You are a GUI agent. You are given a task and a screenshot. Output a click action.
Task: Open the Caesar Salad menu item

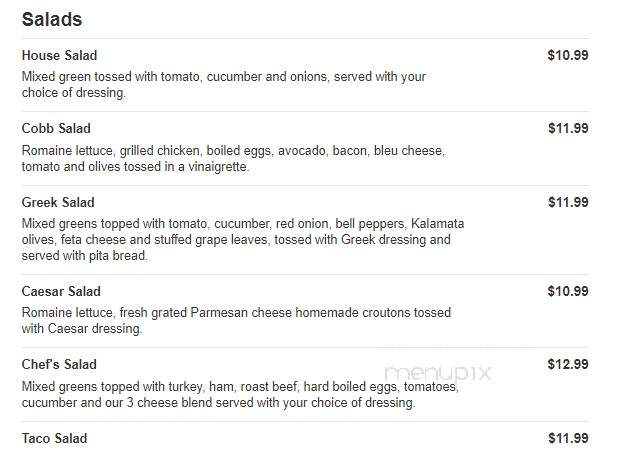pos(61,292)
